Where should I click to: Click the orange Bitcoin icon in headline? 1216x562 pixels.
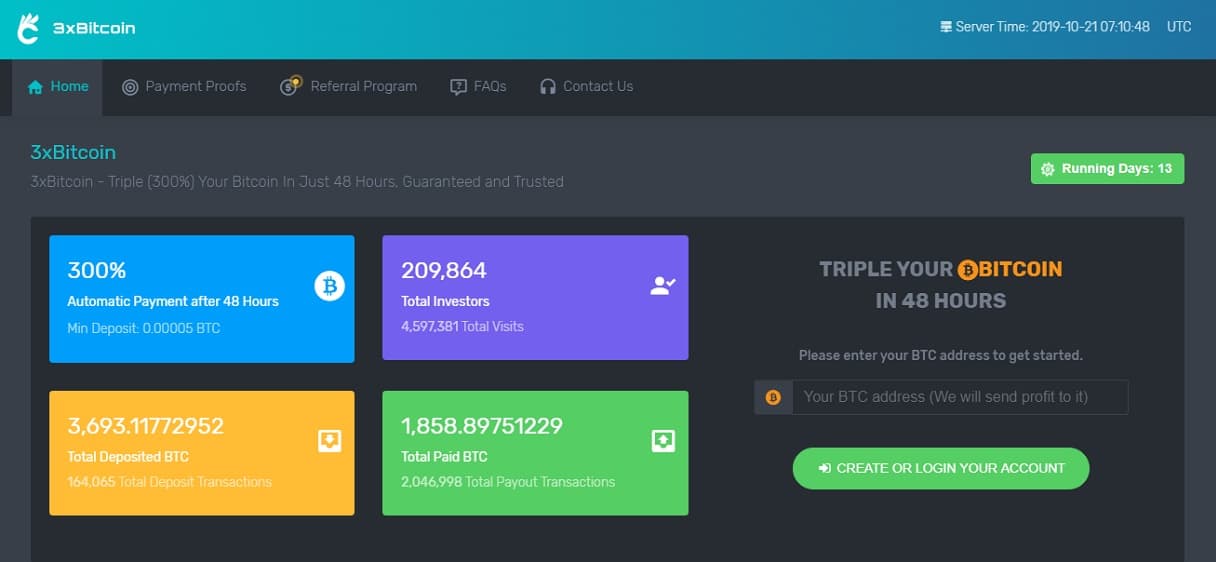(967, 270)
